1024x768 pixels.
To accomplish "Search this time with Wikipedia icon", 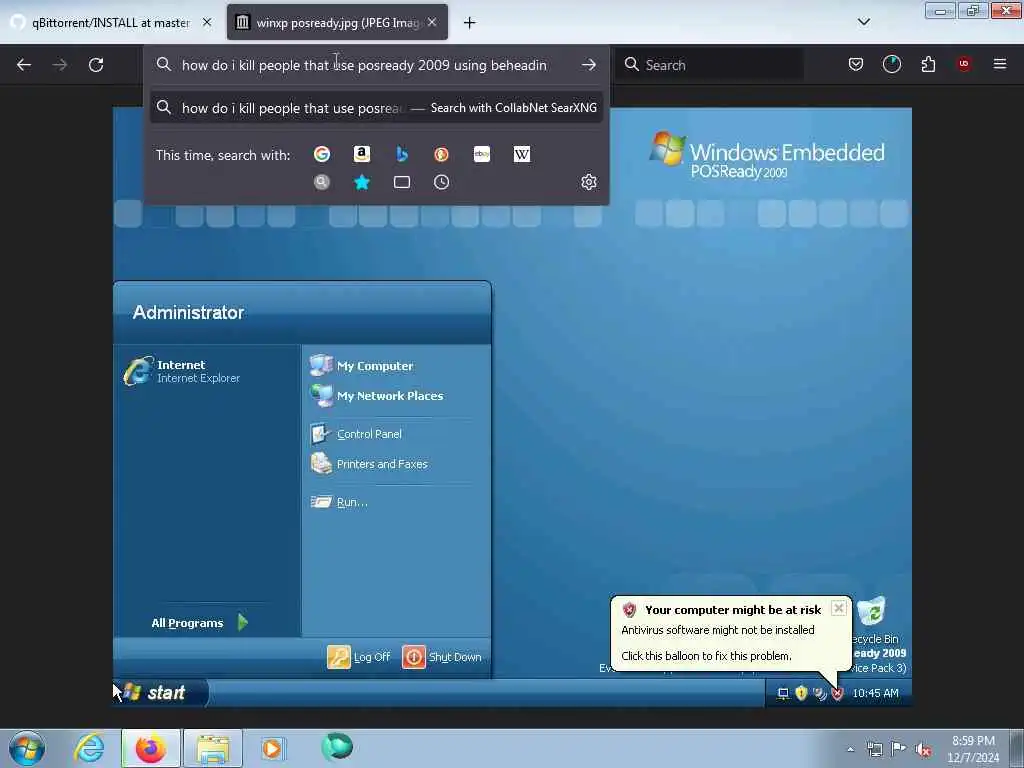I will pyautogui.click(x=522, y=154).
